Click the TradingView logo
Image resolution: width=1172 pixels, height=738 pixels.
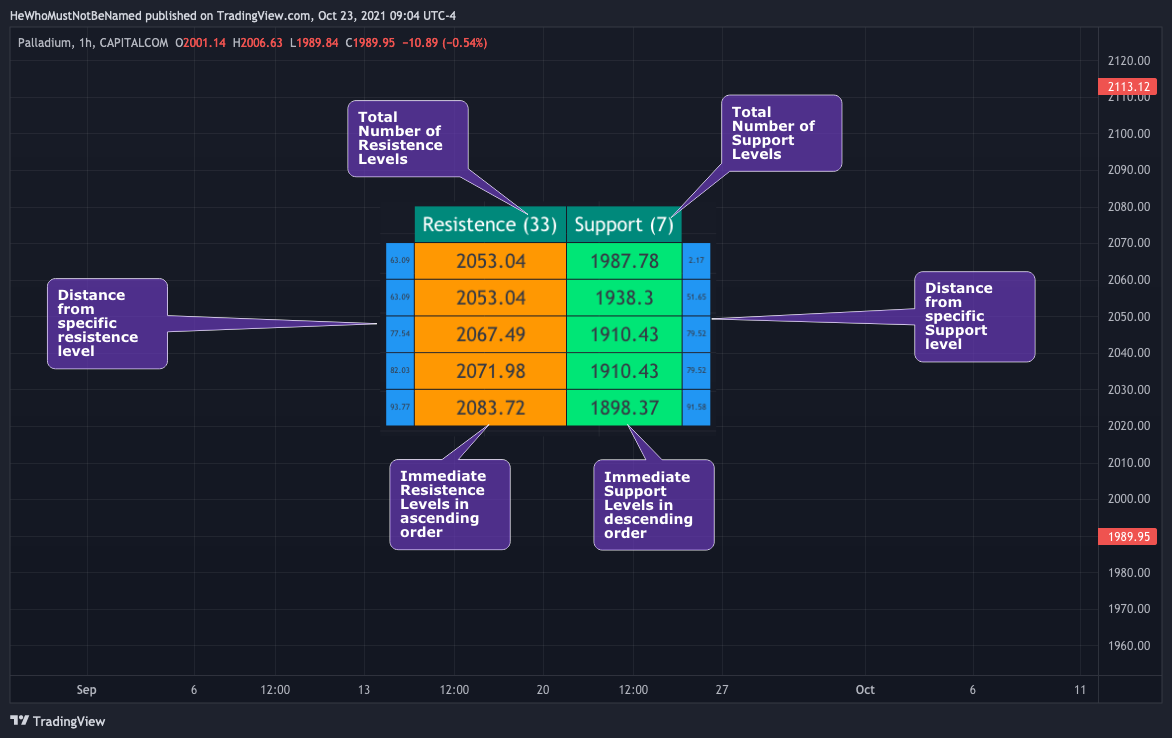[x=58, y=721]
